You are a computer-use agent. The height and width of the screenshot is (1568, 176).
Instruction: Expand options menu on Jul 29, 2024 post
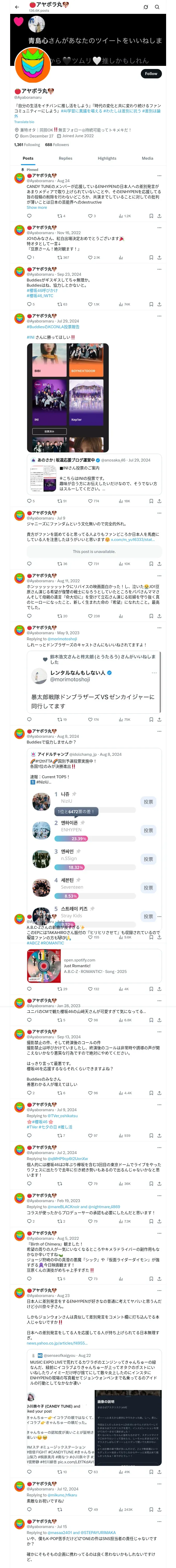pos(159,315)
